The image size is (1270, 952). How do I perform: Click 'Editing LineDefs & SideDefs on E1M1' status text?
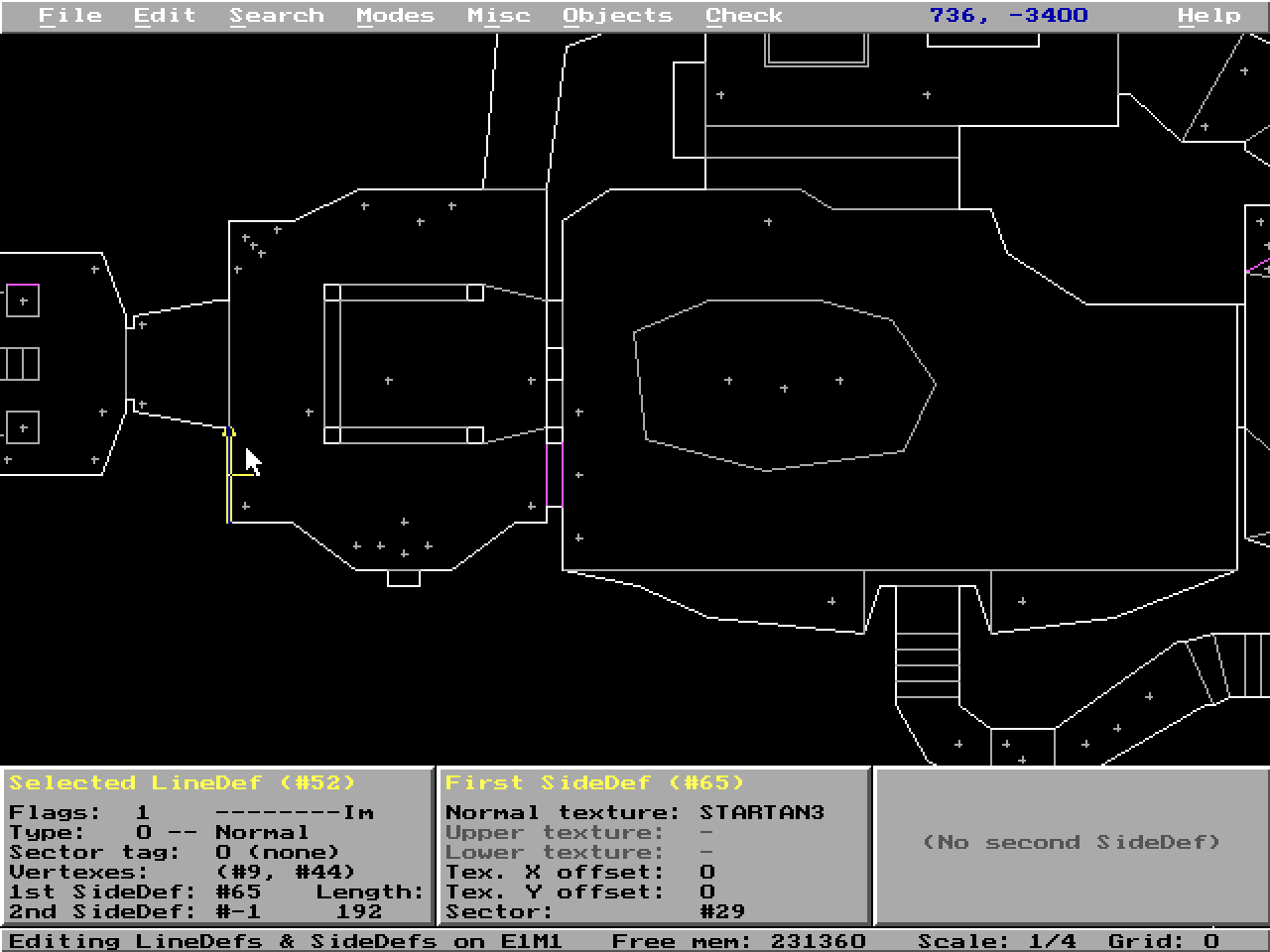coord(286,941)
